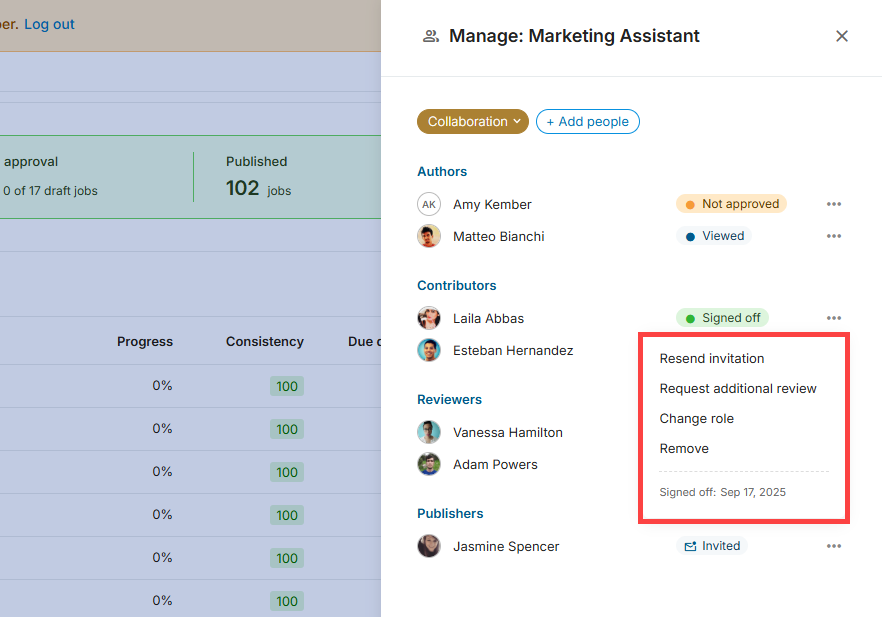Open the Collaboration dropdown
Viewport: 882px width, 617px height.
(472, 121)
